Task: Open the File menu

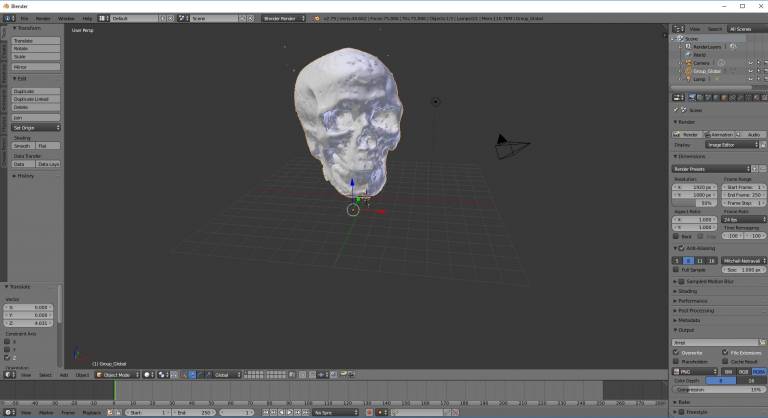Action: (24, 18)
